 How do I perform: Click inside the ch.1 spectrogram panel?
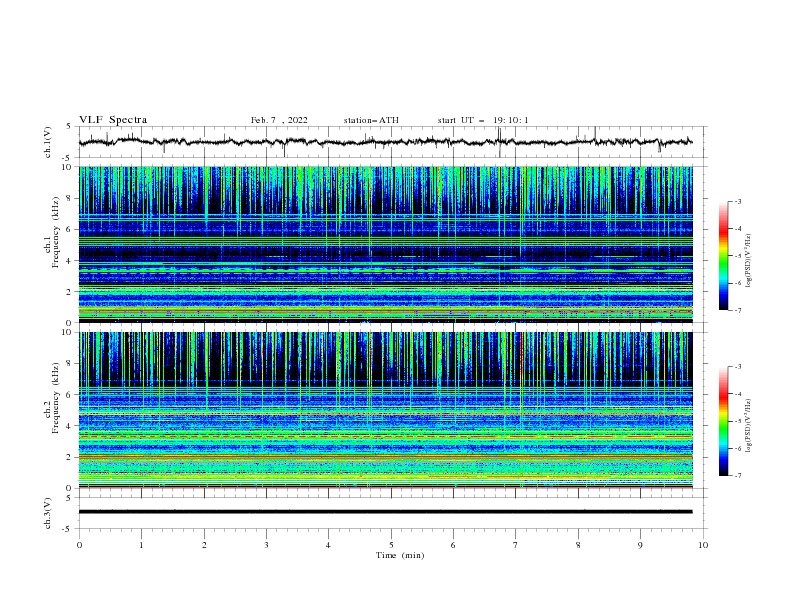pos(385,244)
